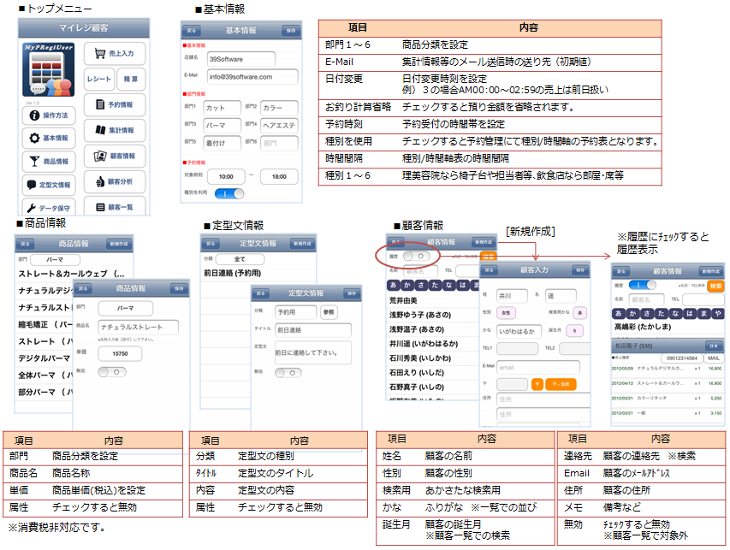Toggle 種別を利用 switch in 基本情報
Screen dimensions: 730x550
[x=229, y=194]
